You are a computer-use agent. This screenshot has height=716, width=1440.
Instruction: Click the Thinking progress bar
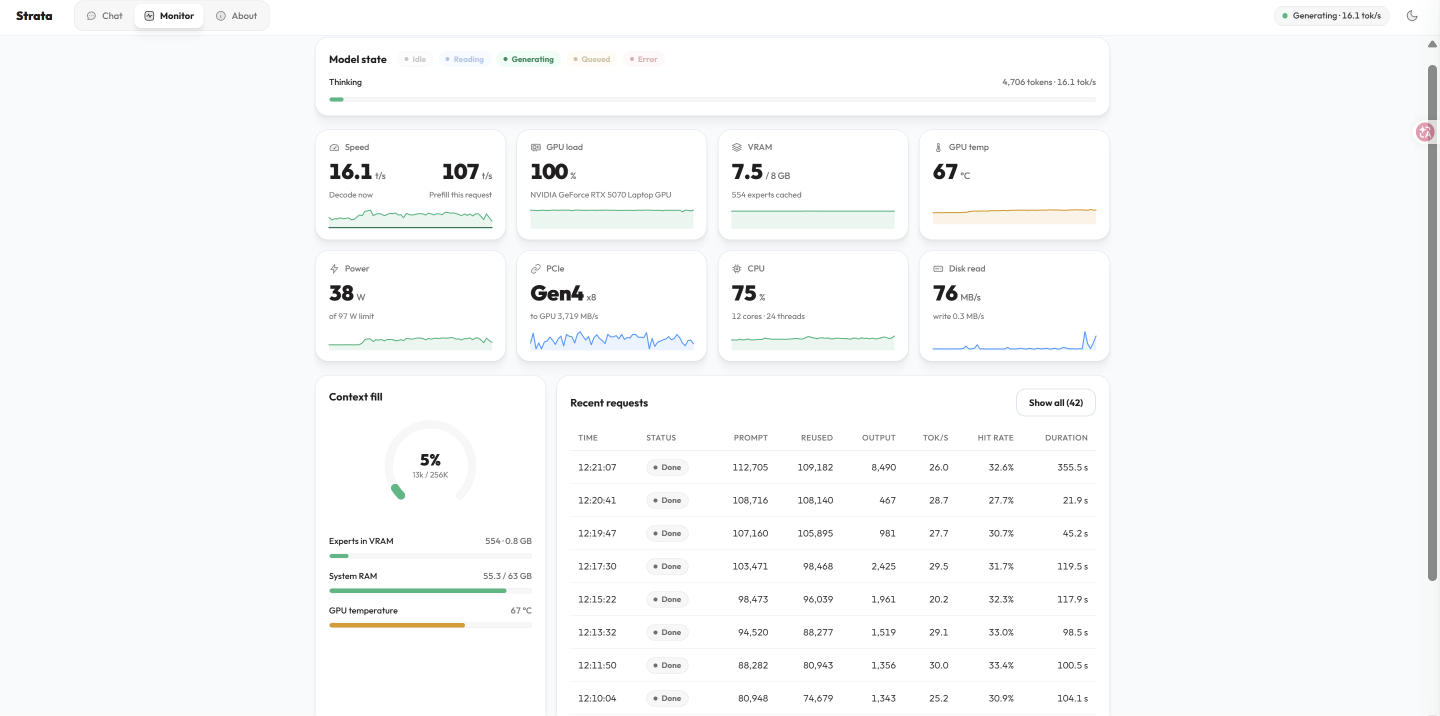click(712, 99)
